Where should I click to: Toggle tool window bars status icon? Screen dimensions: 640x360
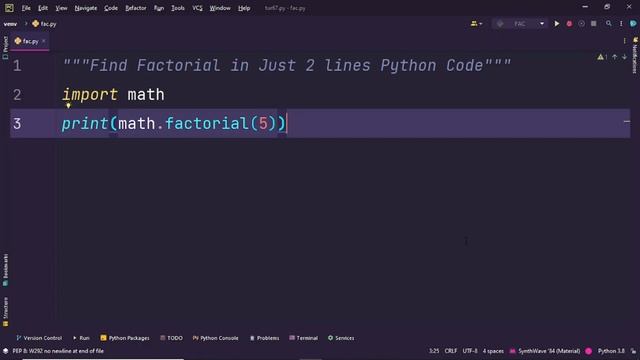[x=5, y=351]
